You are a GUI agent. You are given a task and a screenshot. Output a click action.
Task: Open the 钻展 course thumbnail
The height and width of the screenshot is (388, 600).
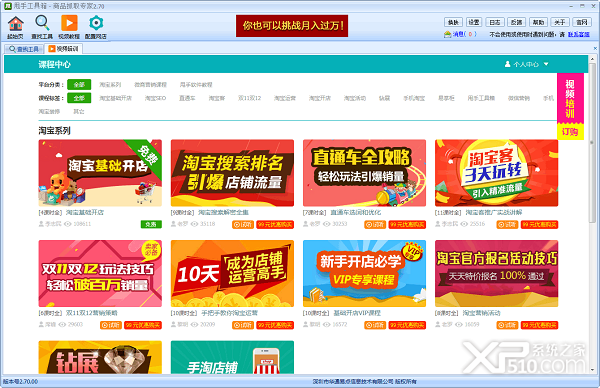tap(100, 357)
